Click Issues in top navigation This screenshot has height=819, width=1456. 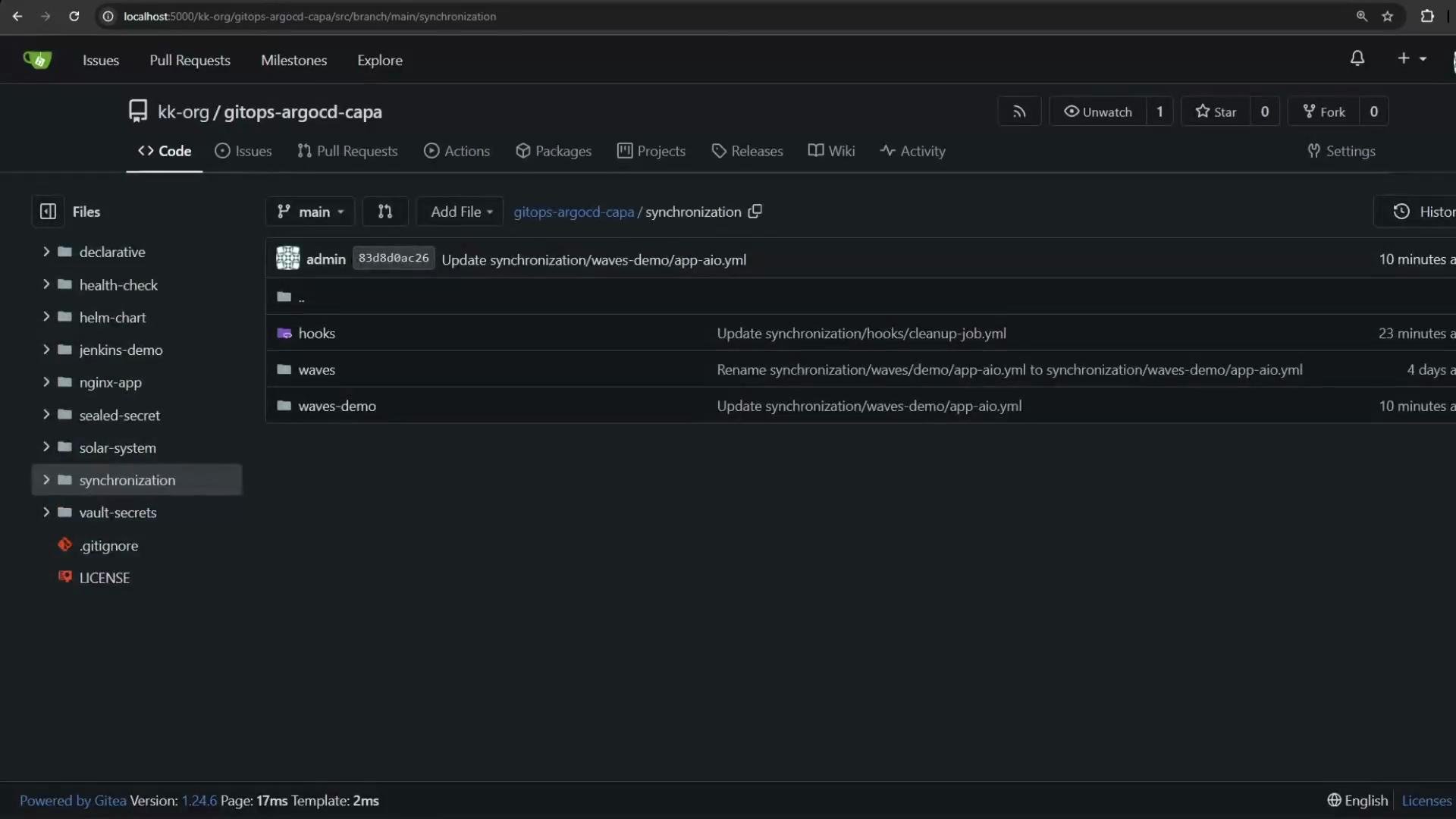101,60
